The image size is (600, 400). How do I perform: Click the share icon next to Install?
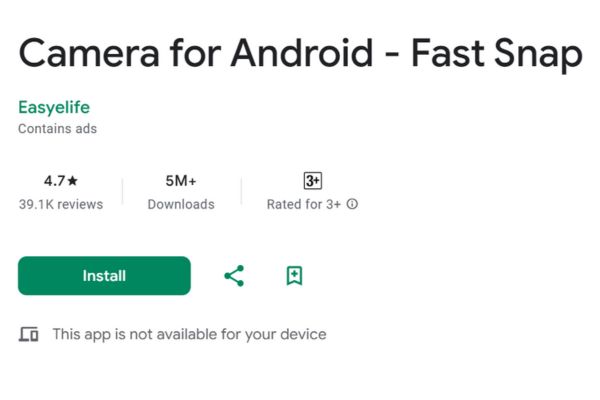coord(234,276)
